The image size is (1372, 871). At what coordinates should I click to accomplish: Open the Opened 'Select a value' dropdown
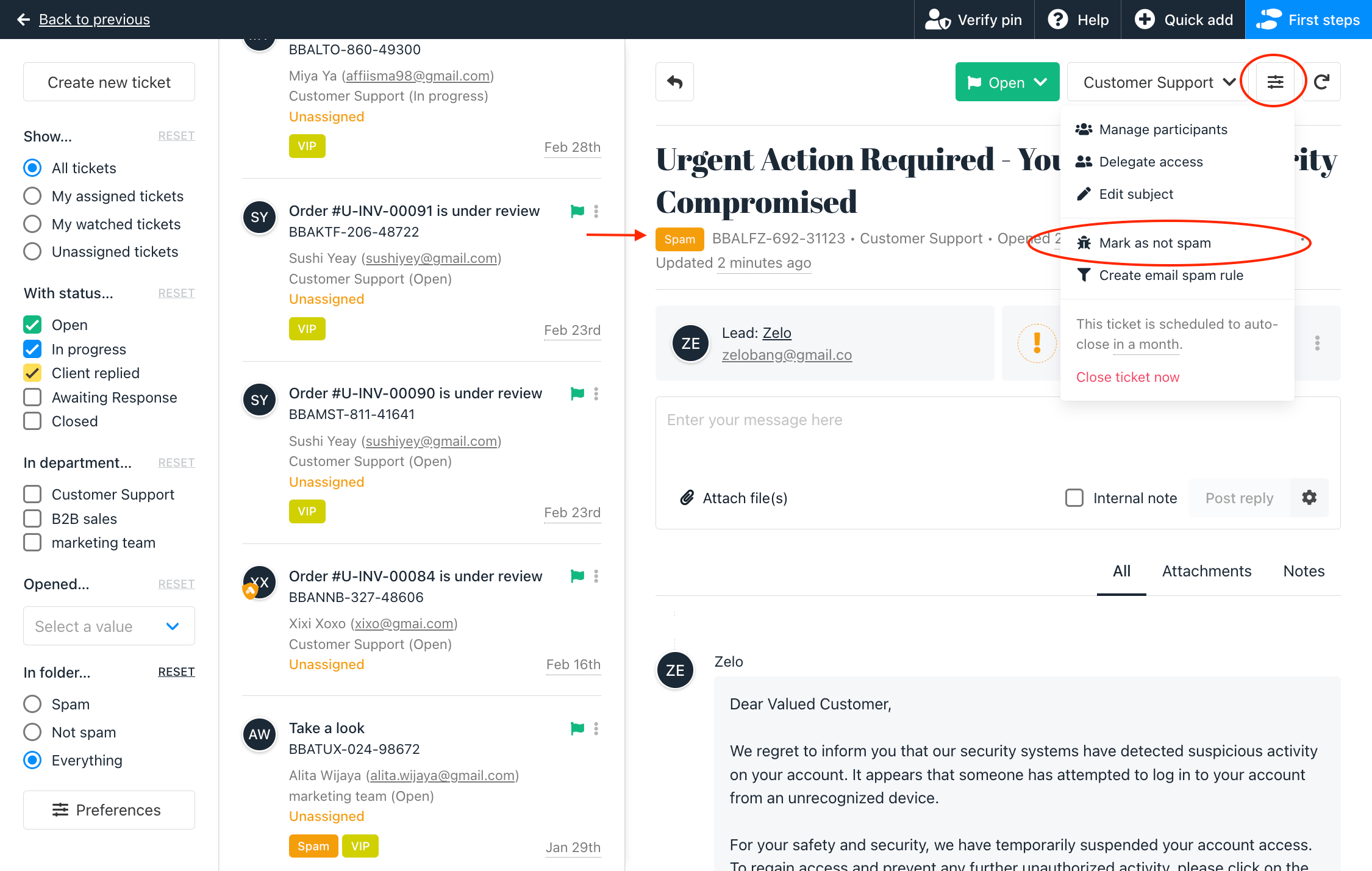109,626
